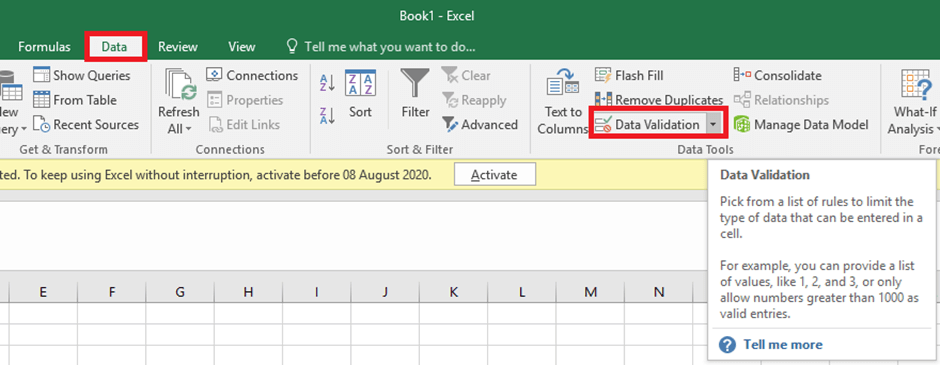Viewport: 940px width, 365px height.
Task: Follow the Tell me more link
Action: click(x=782, y=345)
